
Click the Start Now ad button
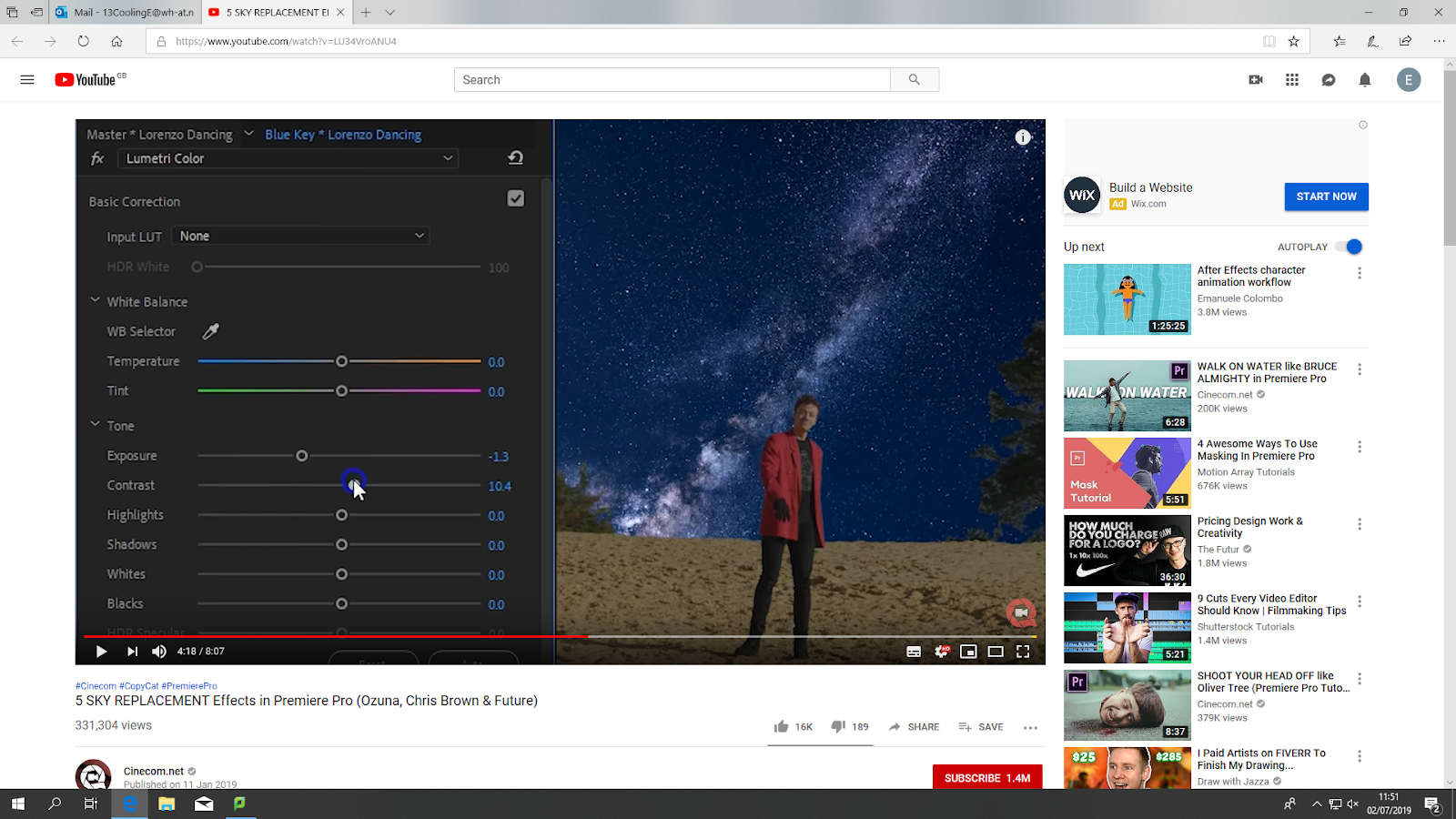(x=1326, y=197)
